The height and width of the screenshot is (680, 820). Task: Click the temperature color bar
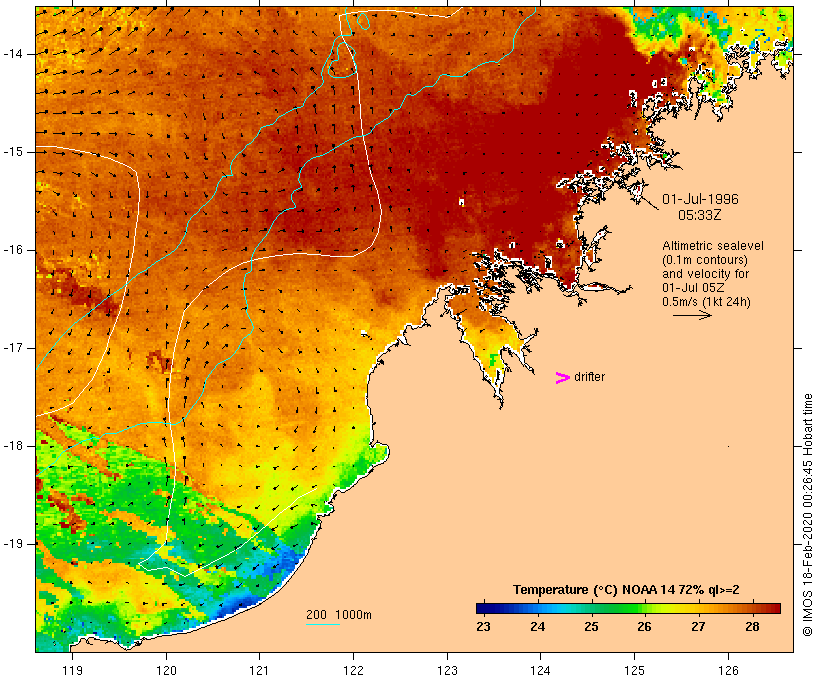628,608
